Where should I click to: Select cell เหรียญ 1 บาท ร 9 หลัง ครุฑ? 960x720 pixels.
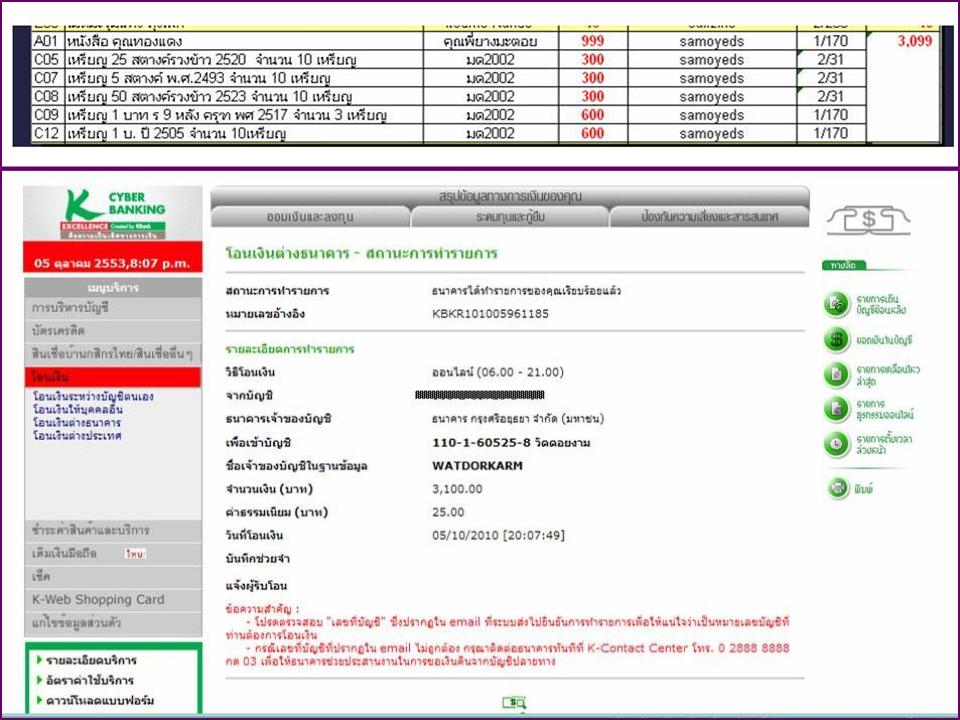244,114
